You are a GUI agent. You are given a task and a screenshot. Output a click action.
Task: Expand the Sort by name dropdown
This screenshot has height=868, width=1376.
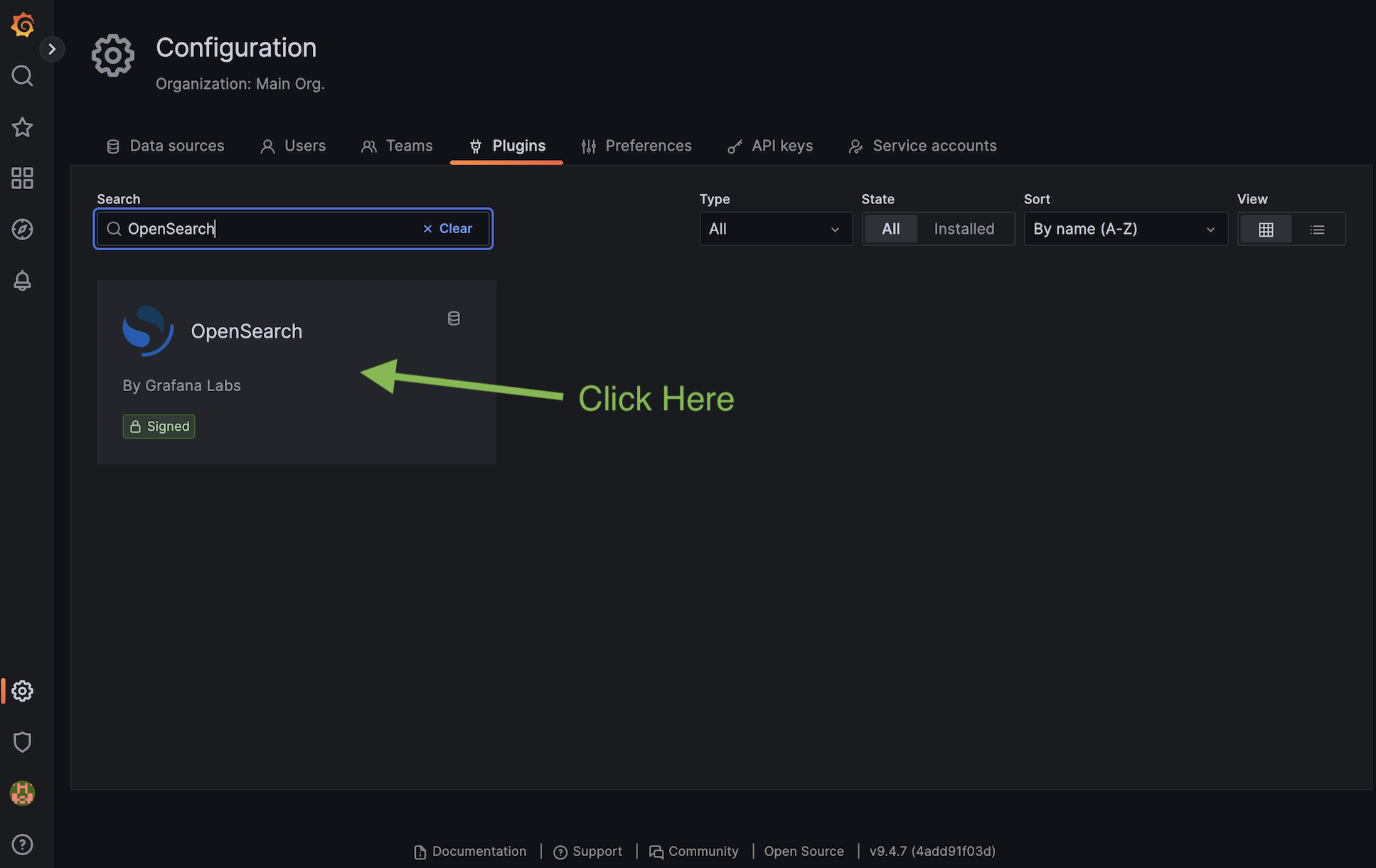[1124, 228]
